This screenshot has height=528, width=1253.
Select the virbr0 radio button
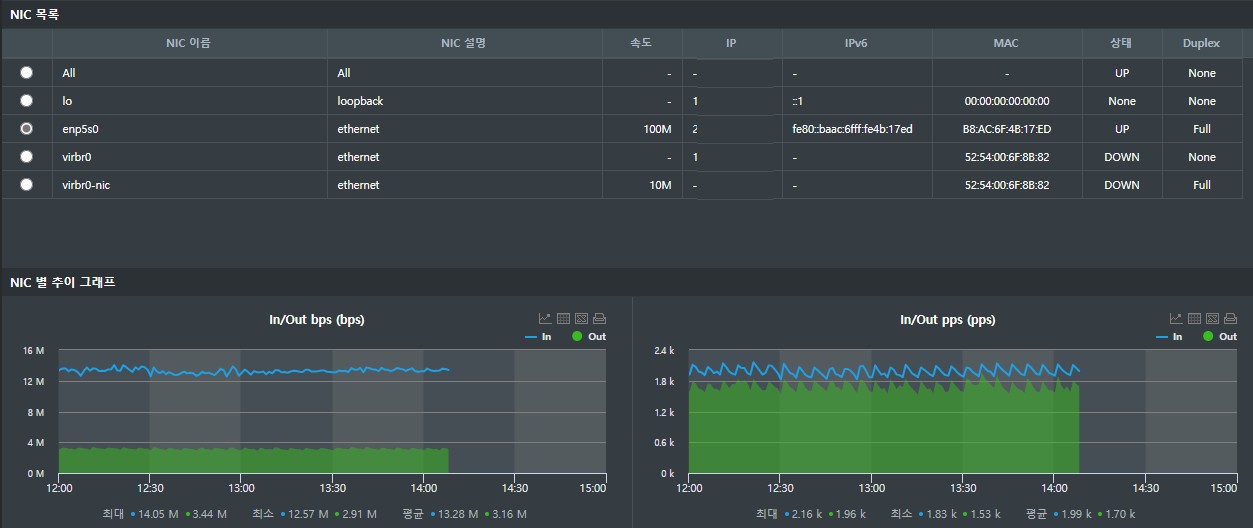click(x=27, y=157)
